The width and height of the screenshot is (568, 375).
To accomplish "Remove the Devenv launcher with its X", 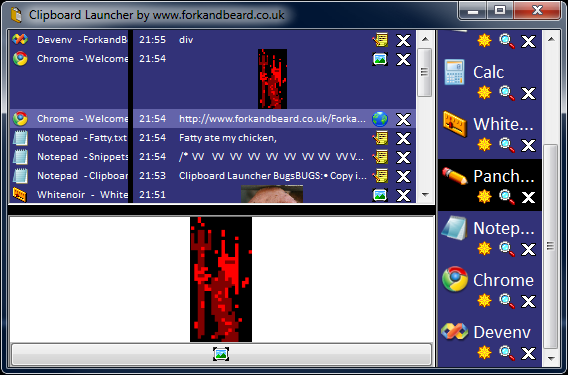I will coord(529,353).
